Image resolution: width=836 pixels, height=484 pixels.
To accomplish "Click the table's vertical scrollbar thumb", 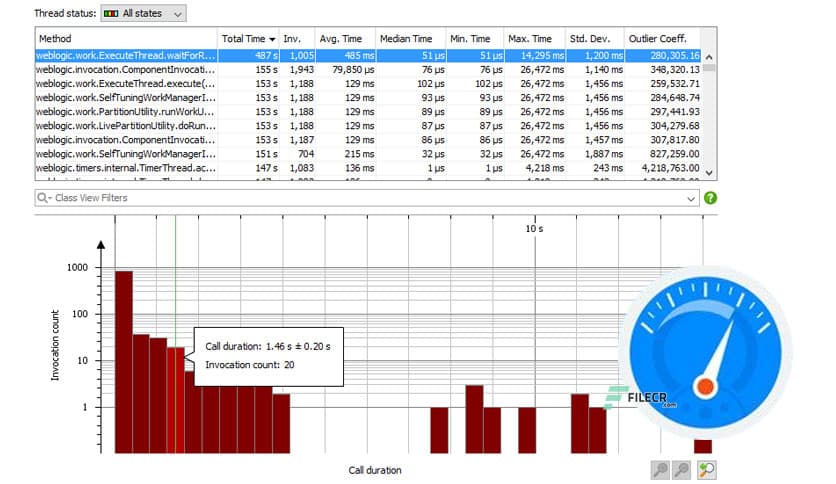I will [709, 68].
